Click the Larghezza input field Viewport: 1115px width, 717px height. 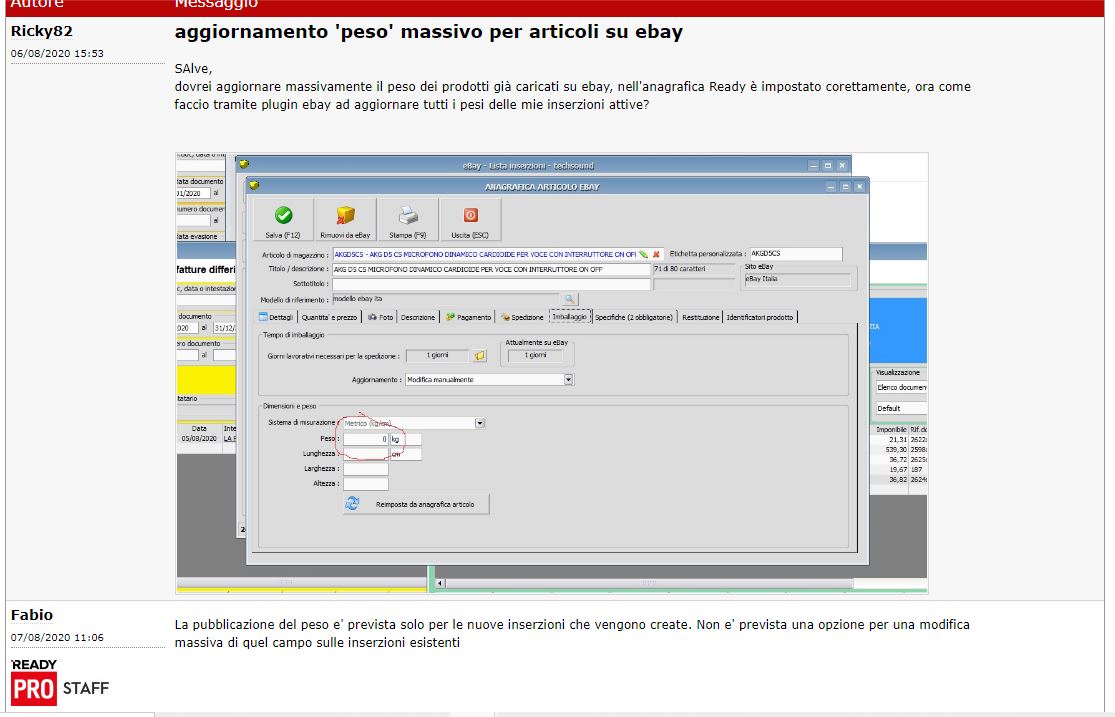click(x=366, y=469)
